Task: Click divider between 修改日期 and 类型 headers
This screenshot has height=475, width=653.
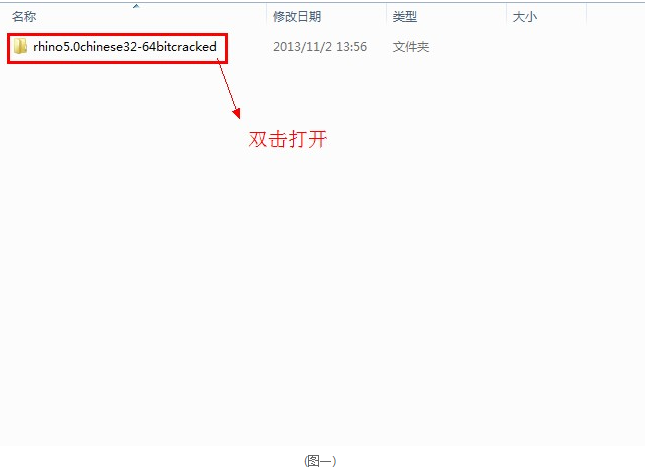Action: point(386,16)
